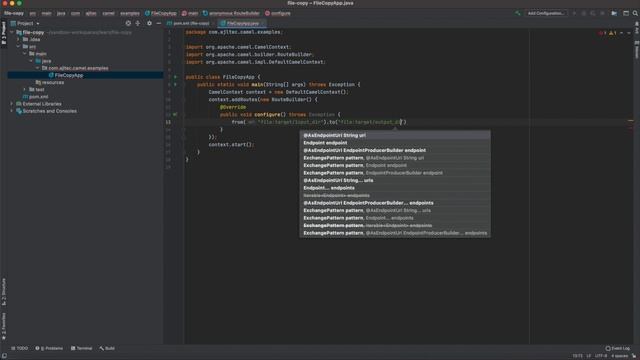The image size is (640, 360).
Task: Open Event Log from status bar
Action: [618, 348]
